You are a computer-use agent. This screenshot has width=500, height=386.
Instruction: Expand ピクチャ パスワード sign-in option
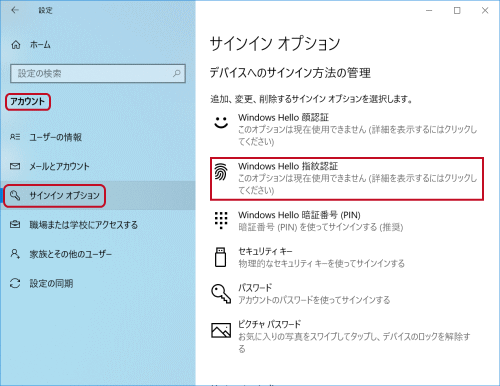click(347, 336)
